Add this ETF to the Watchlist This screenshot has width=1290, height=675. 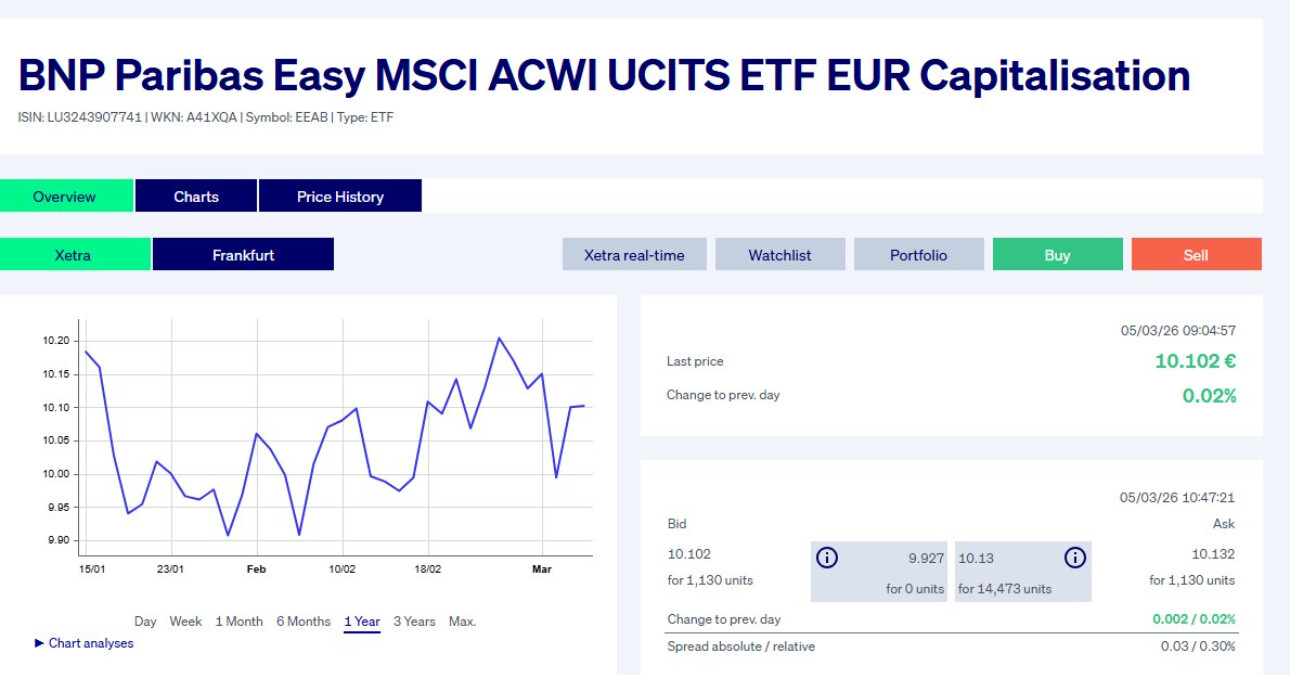[780, 255]
